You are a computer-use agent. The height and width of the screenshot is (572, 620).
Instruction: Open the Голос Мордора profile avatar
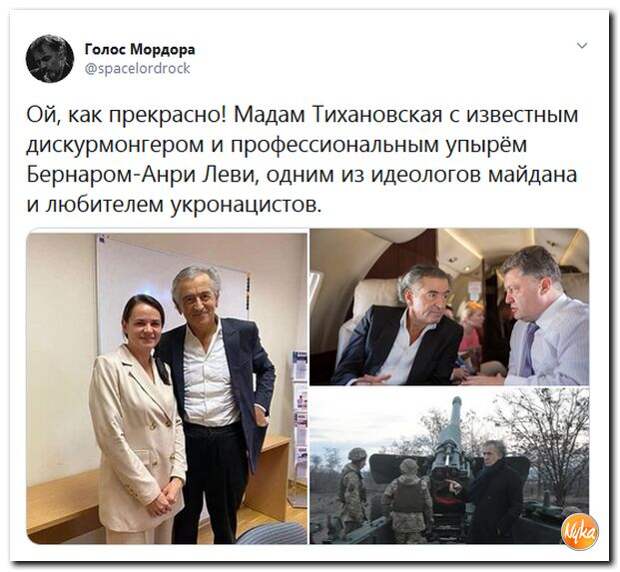[50, 59]
